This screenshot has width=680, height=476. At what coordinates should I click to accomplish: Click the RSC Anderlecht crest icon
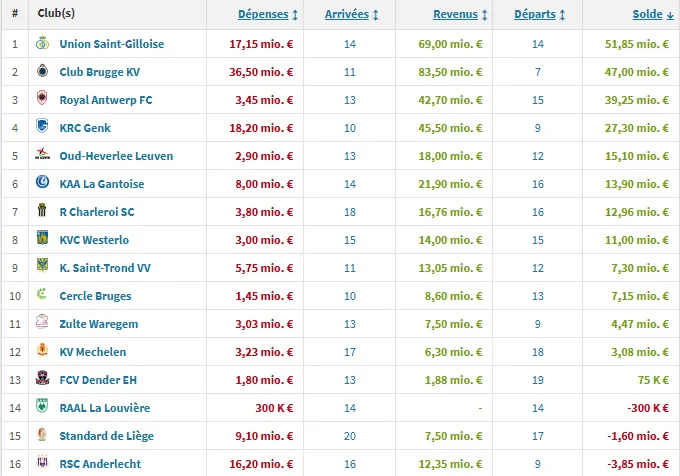tap(42, 464)
